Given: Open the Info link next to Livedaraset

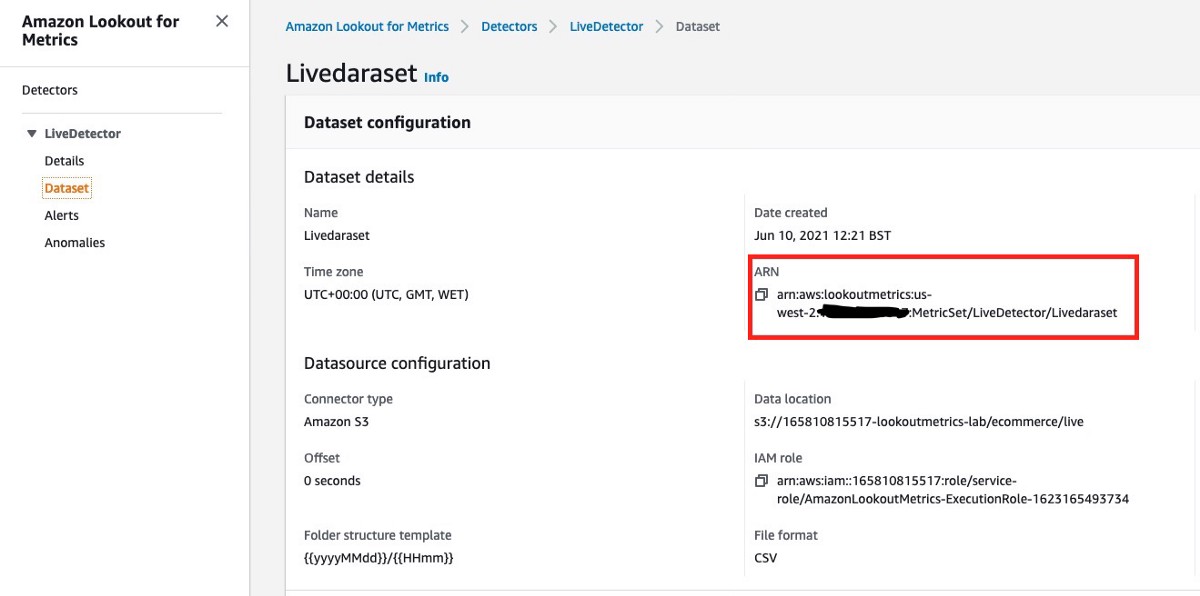Looking at the screenshot, I should [x=436, y=77].
